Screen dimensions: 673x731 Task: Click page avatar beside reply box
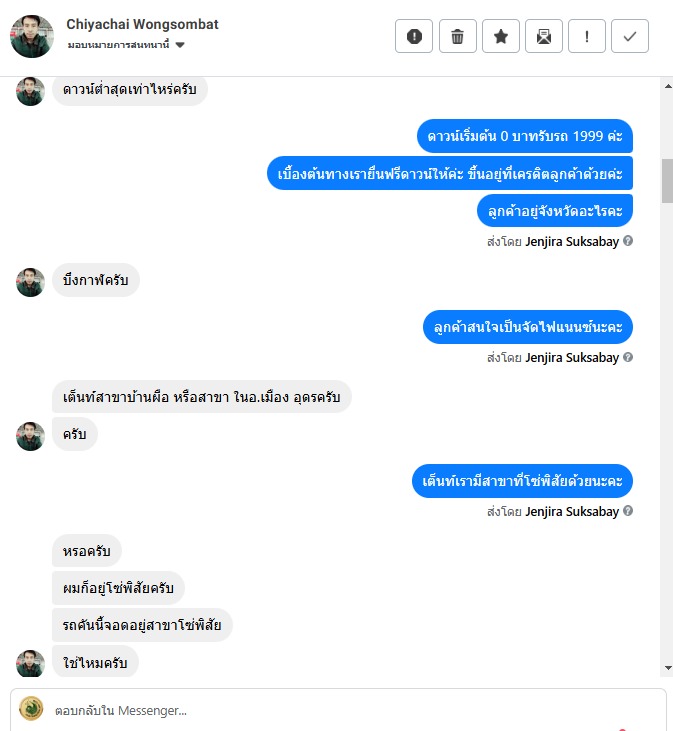(31, 709)
